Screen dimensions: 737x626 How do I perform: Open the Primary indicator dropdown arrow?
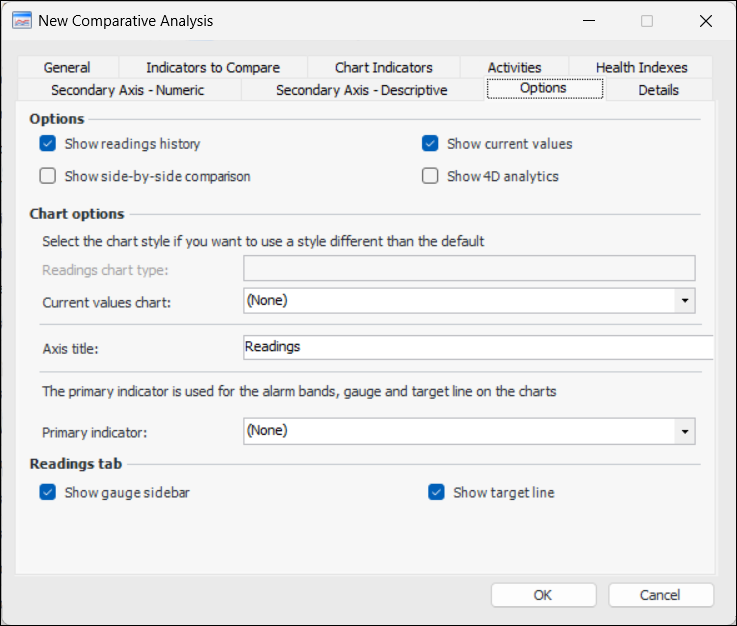click(x=685, y=431)
